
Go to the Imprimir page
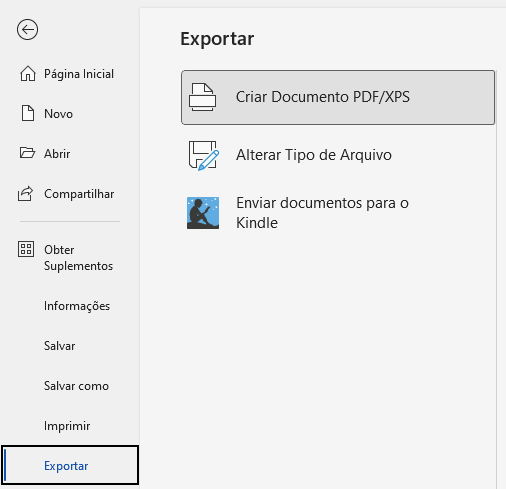[x=67, y=426]
